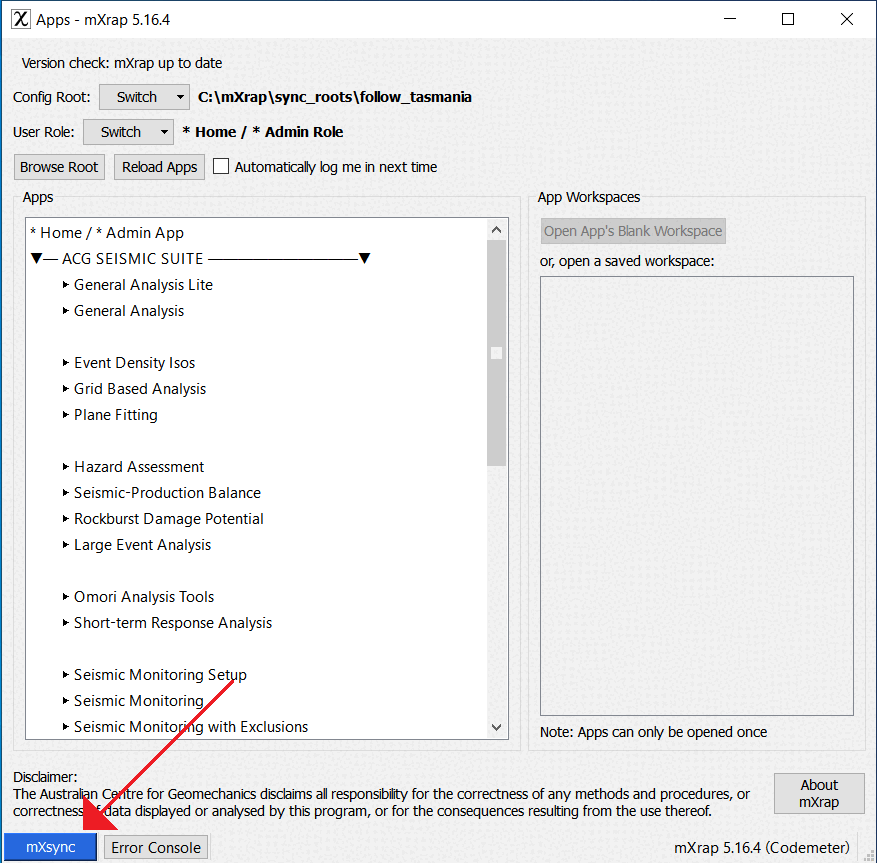Expand the Seismic-Production Balance arrow
The image size is (877, 863).
point(65,493)
